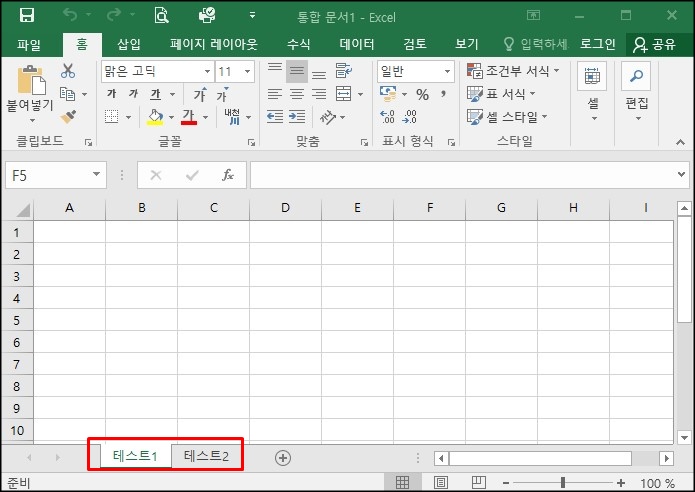The image size is (695, 492).
Task: Click the formula bar input area
Action: click(462, 175)
